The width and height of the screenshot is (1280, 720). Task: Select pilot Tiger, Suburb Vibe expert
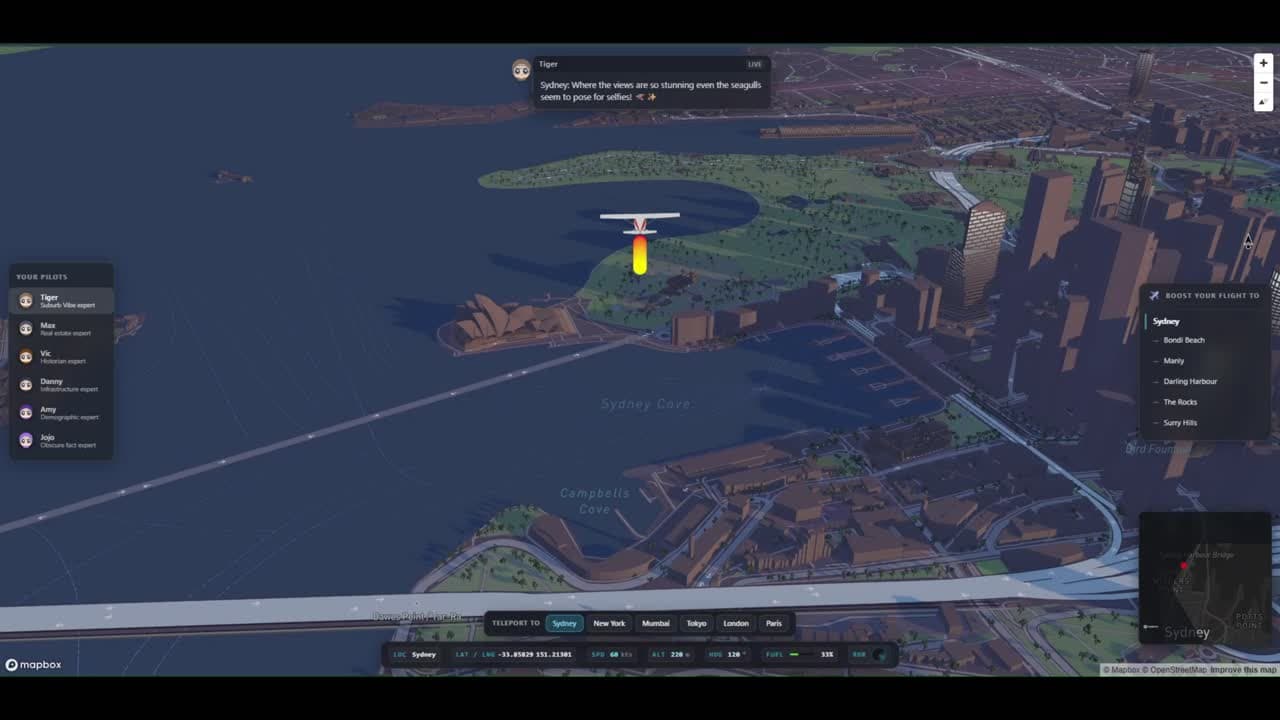click(x=62, y=300)
